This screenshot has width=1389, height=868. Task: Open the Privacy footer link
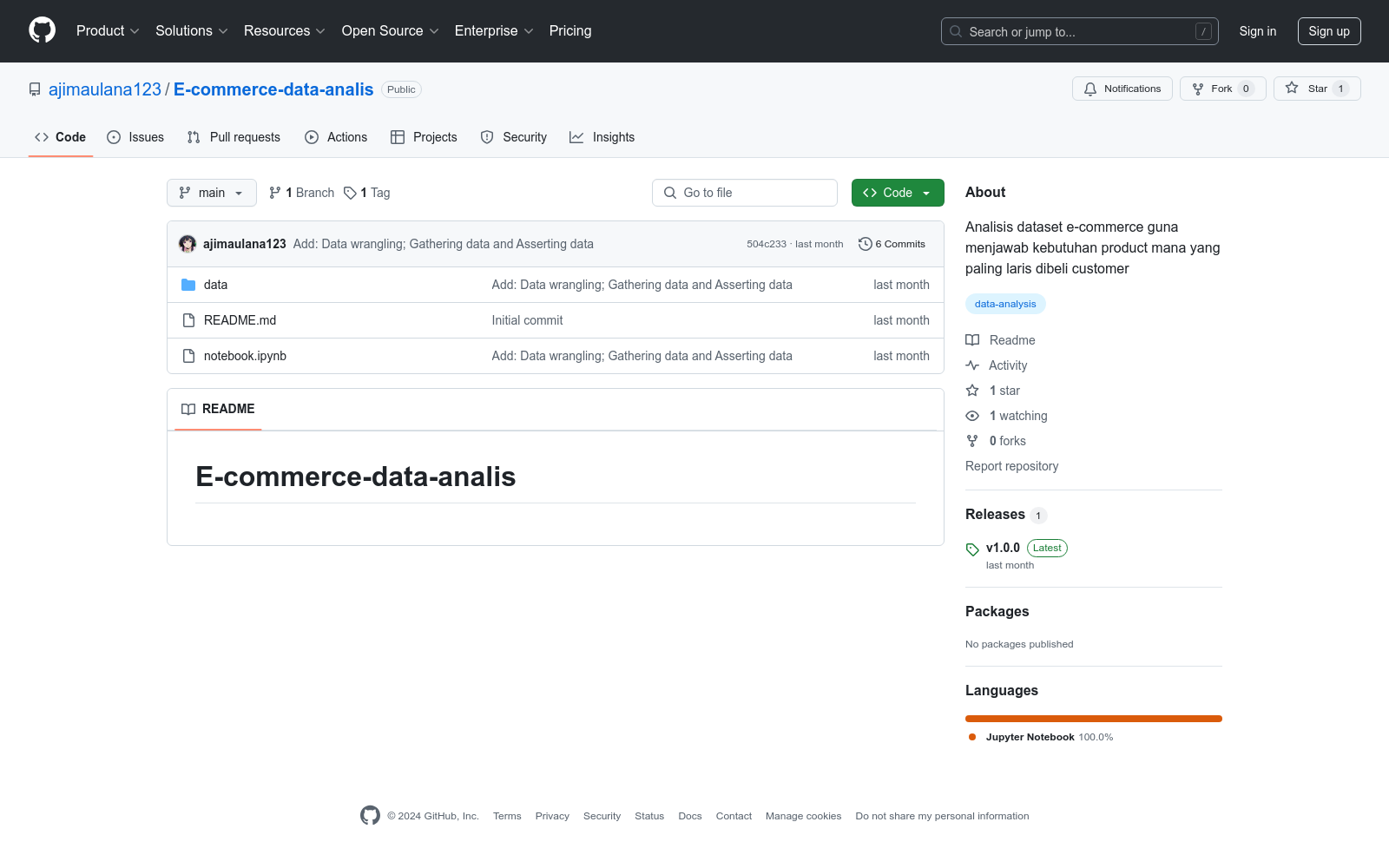(552, 816)
